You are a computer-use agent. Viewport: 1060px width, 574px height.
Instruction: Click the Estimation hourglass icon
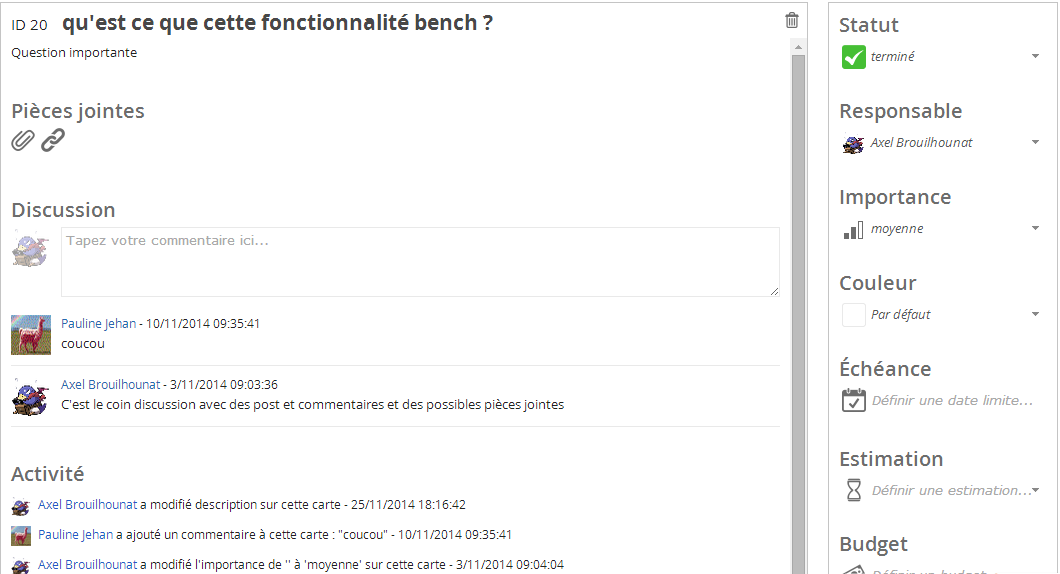[854, 489]
